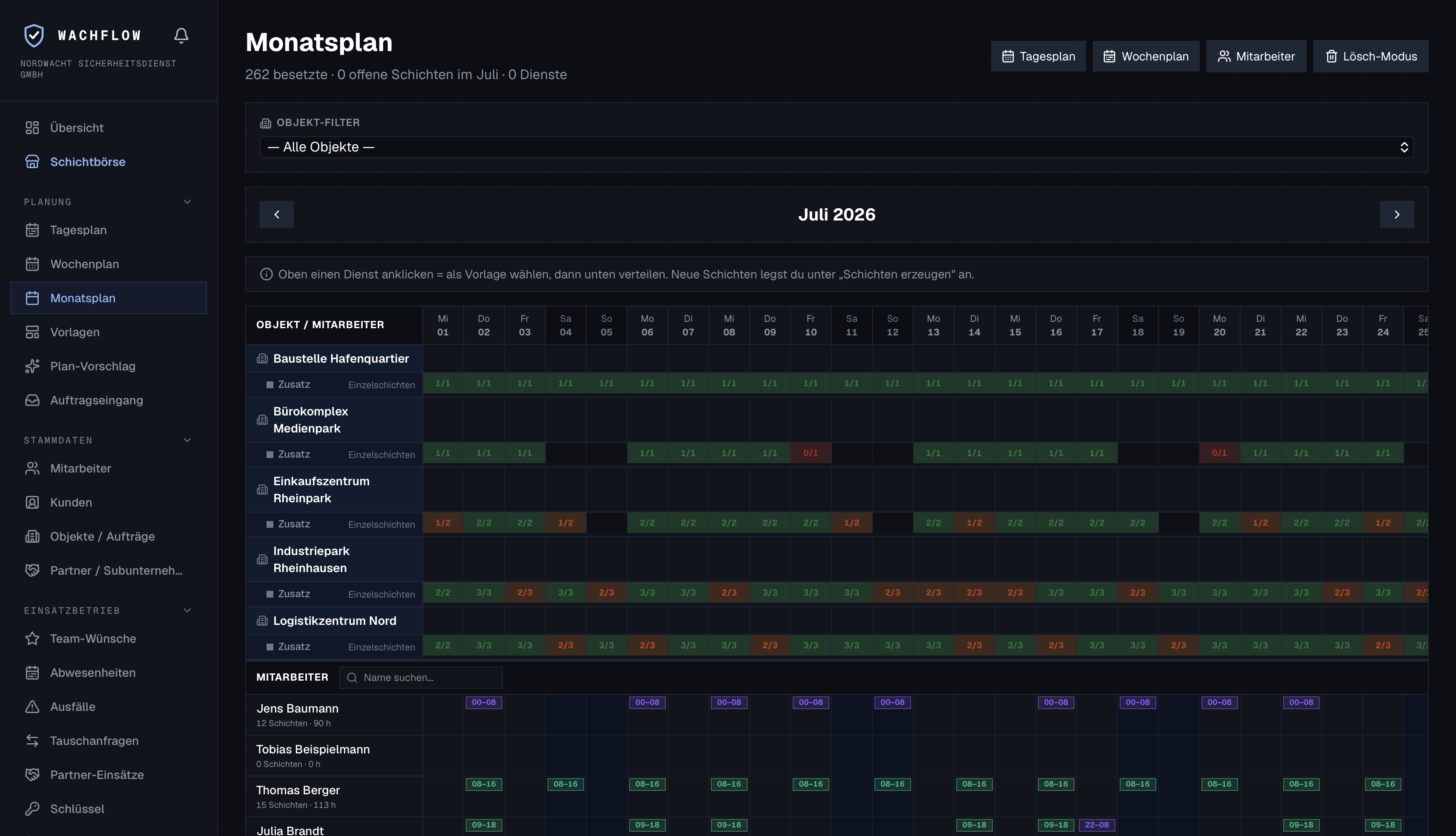Collapse the Stammdaten section
This screenshot has height=836, width=1456.
click(187, 441)
